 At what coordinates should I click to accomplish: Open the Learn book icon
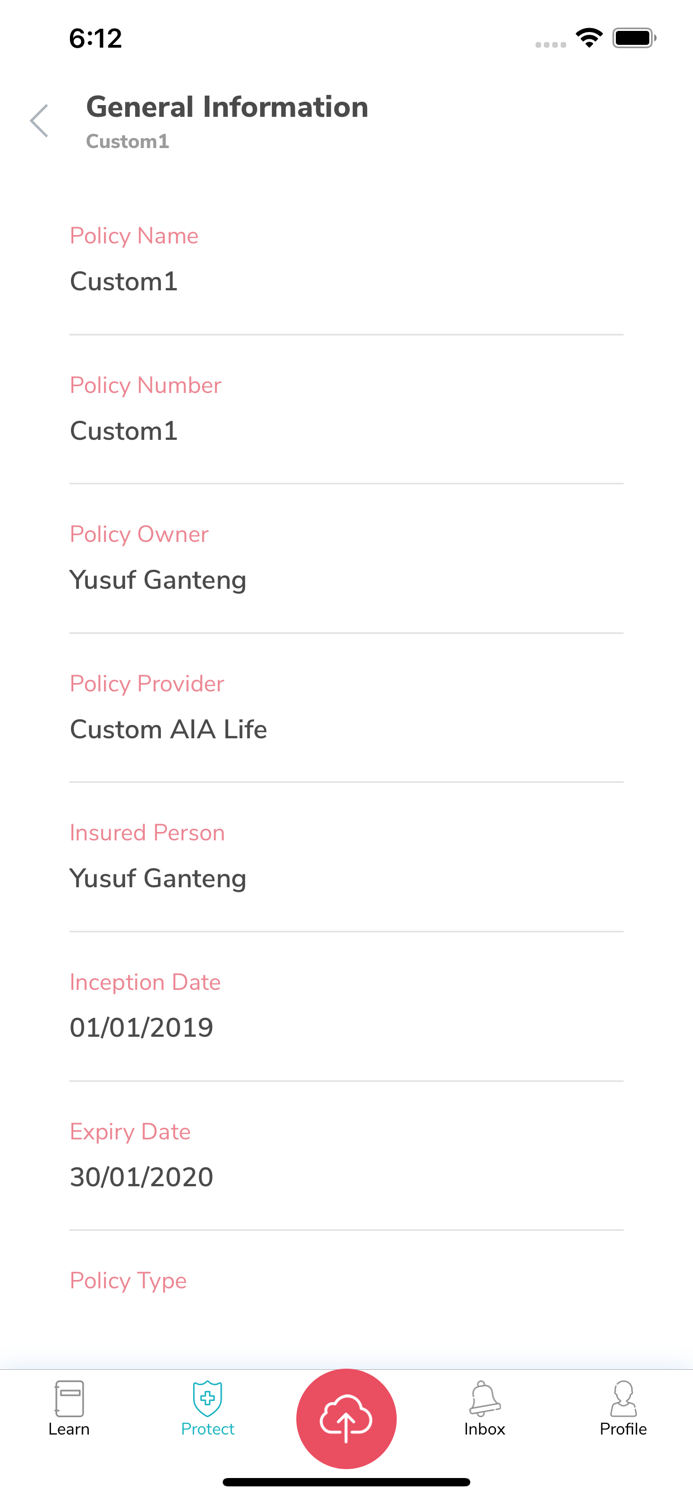click(x=69, y=1398)
